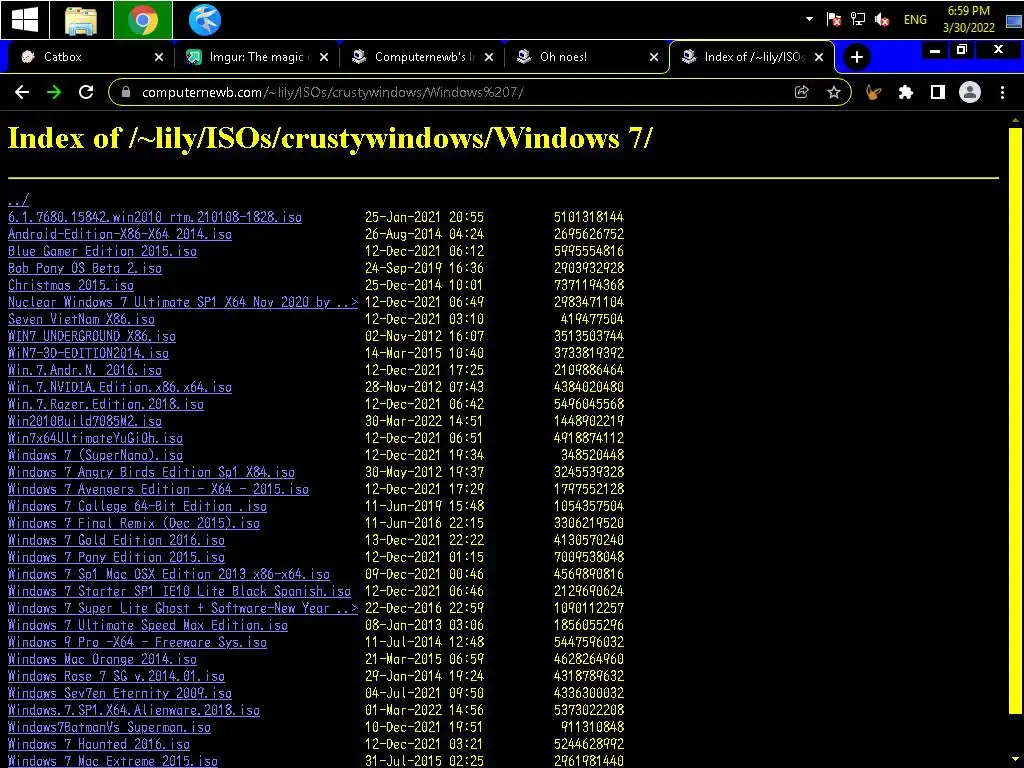Open Win7x64UltimateYuGiOh.iso link
The image size is (1024, 768).
[x=95, y=438]
